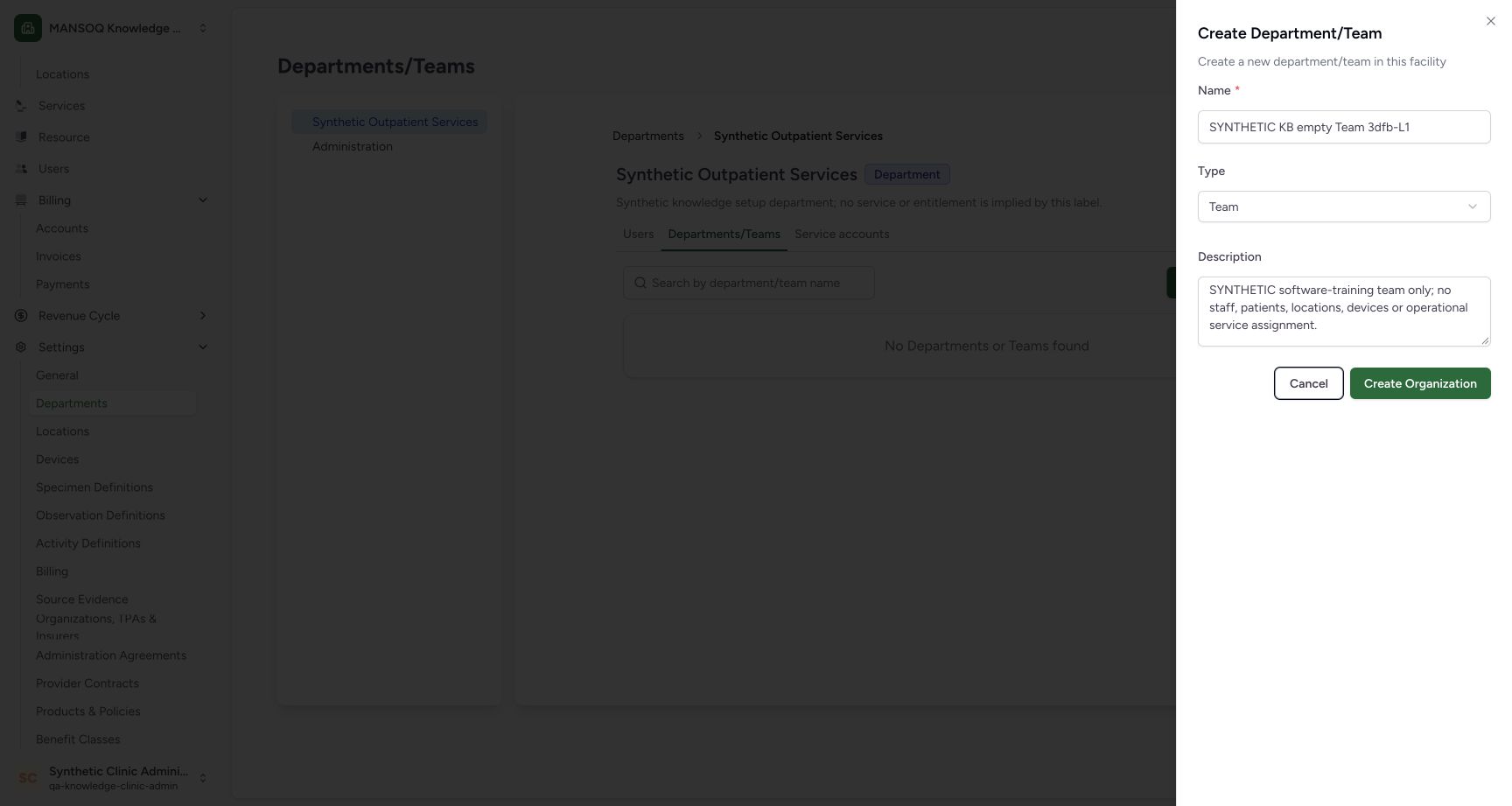Image resolution: width=1512 pixels, height=806 pixels.
Task: Click the SC user avatar
Action: pos(28,778)
